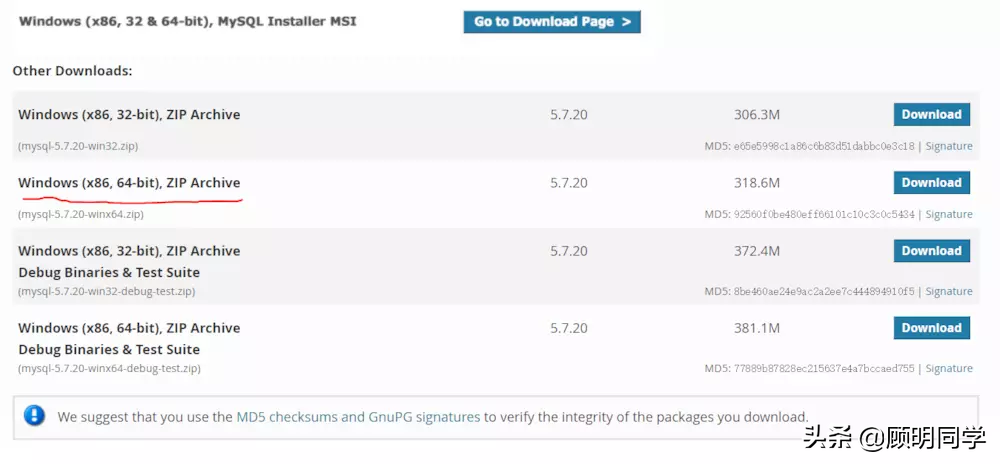This screenshot has height=464, width=1000.
Task: Click Go to Download Page button
Action: click(552, 22)
